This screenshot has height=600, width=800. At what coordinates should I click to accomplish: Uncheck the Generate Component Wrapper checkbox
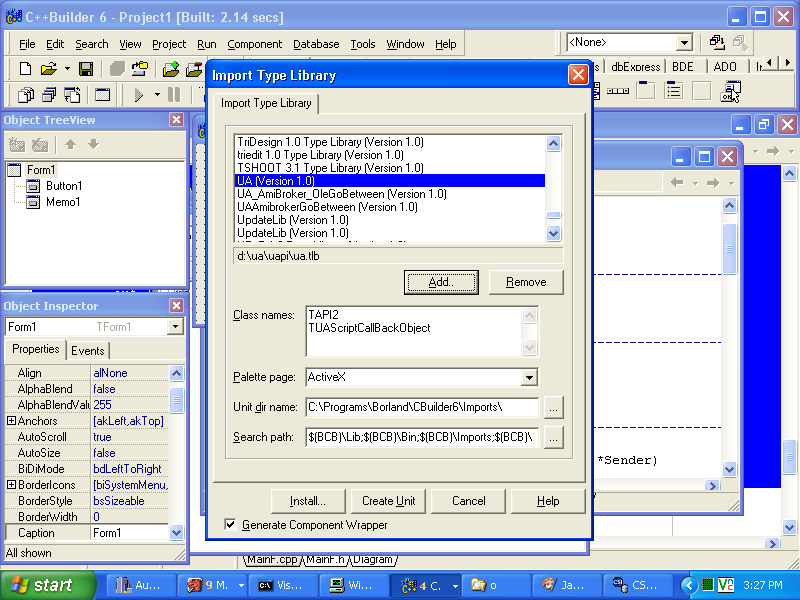(230, 524)
